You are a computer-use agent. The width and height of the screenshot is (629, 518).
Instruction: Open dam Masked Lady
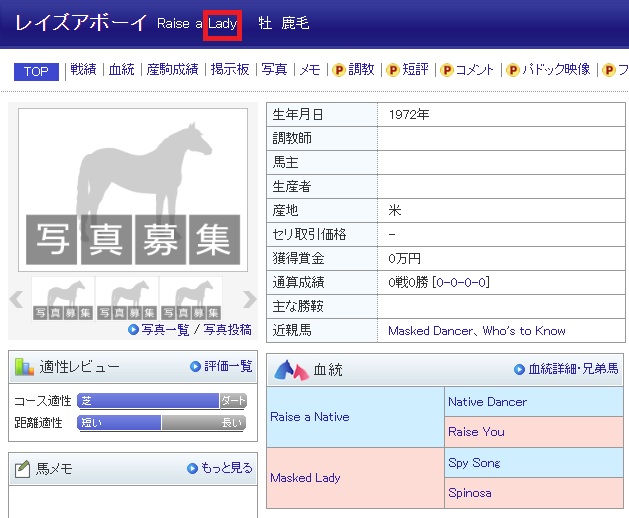tap(305, 478)
